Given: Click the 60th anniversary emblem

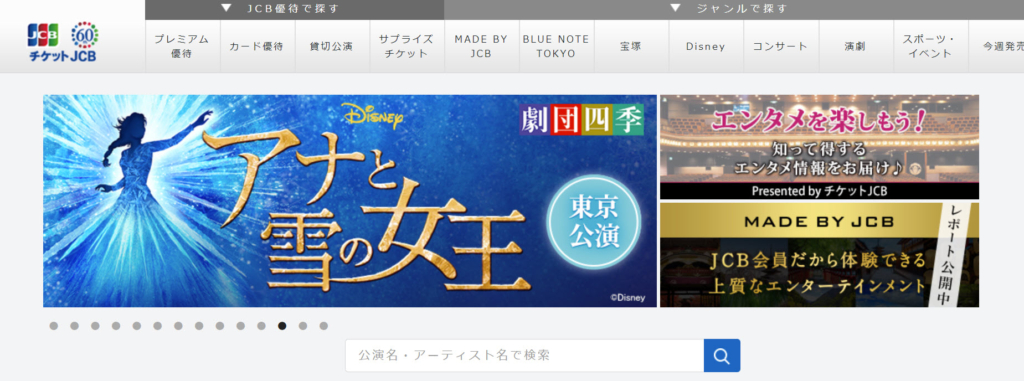Looking at the screenshot, I should (x=84, y=34).
